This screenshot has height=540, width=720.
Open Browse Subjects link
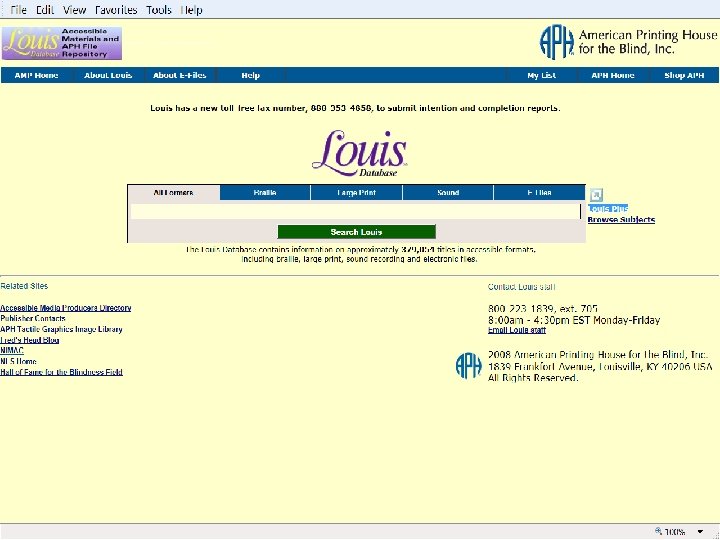click(x=621, y=219)
